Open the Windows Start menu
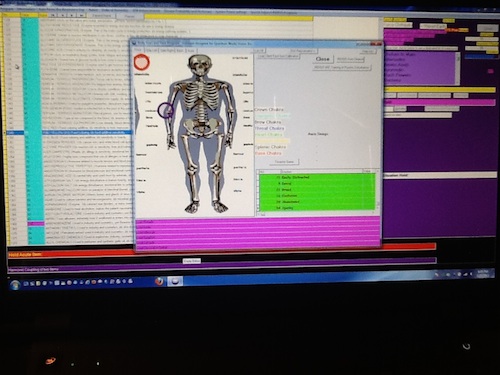Screen dimensions: 500x375 (x=15, y=284)
